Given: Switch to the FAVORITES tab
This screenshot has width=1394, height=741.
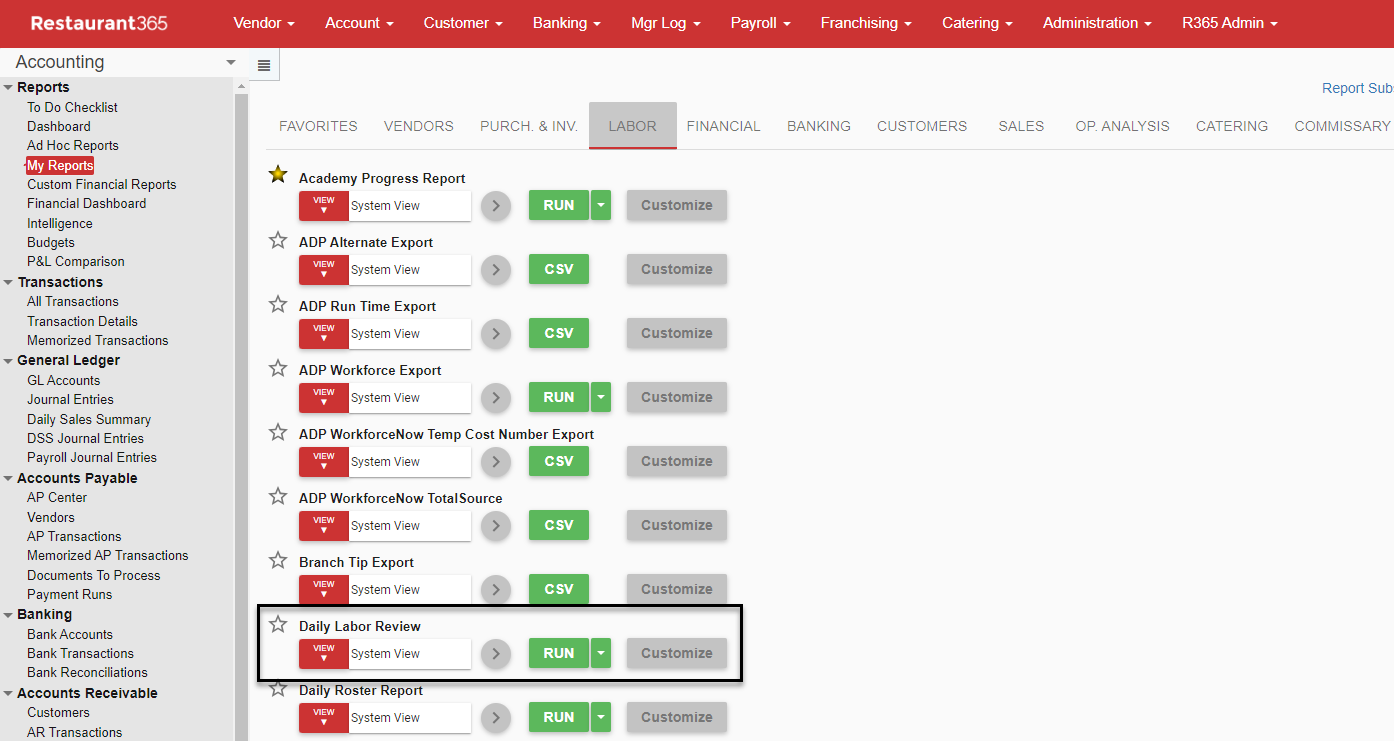Looking at the screenshot, I should [x=318, y=126].
